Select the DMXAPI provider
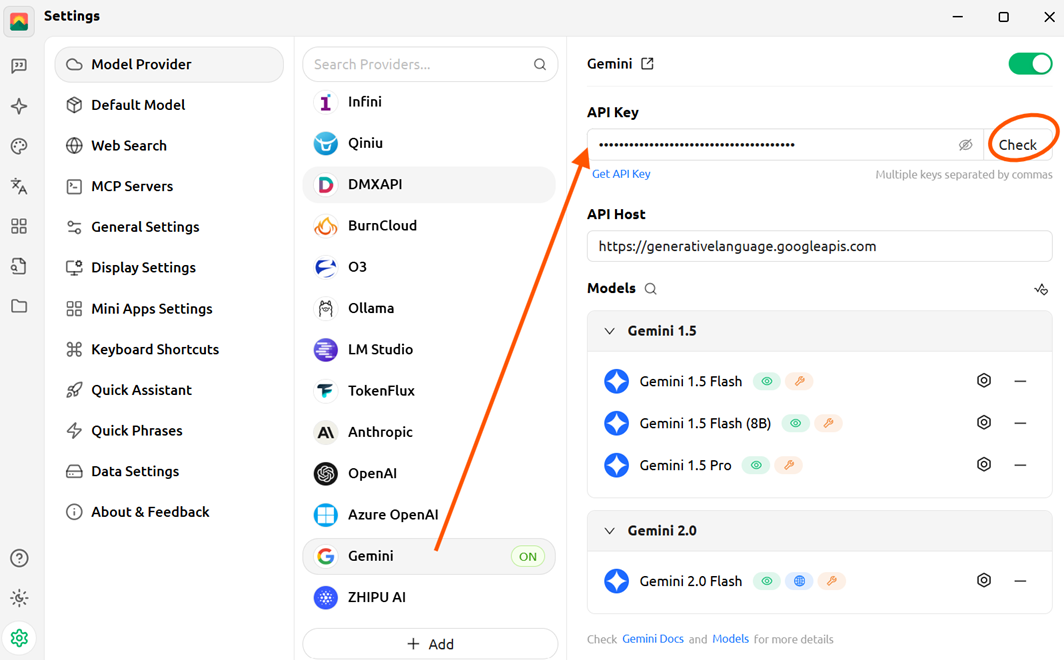The image size is (1064, 660). (429, 185)
